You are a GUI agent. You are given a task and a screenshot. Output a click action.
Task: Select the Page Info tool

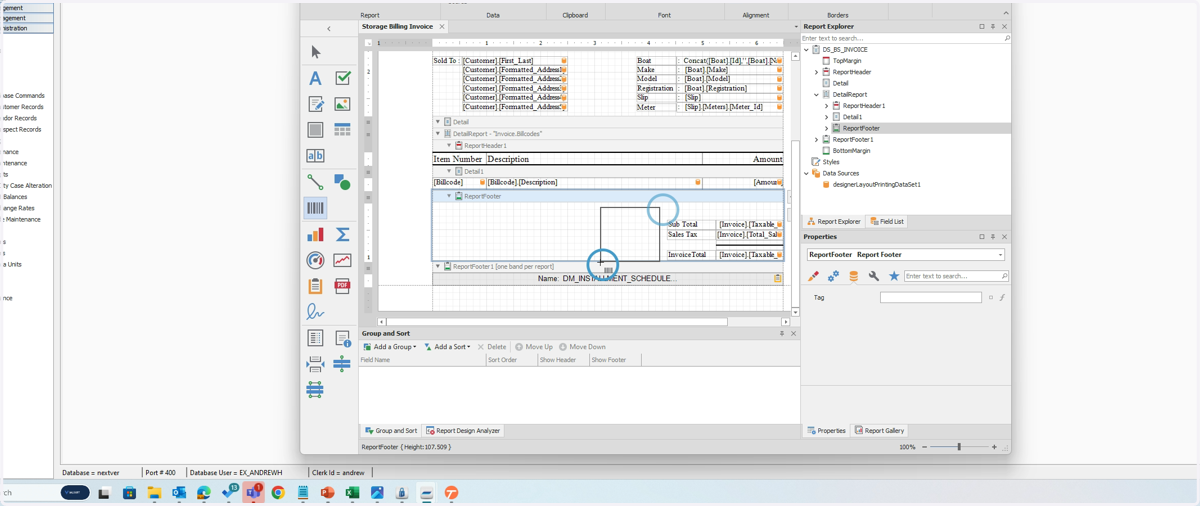342,338
